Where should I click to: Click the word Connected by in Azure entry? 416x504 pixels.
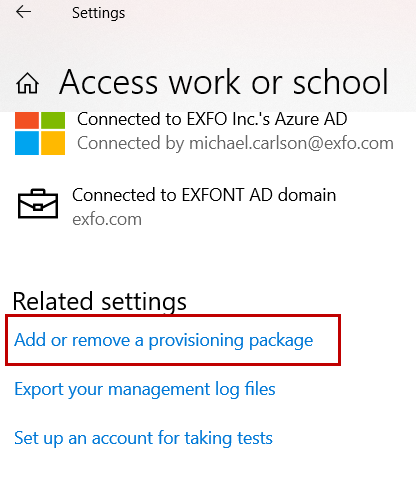[x=131, y=143]
